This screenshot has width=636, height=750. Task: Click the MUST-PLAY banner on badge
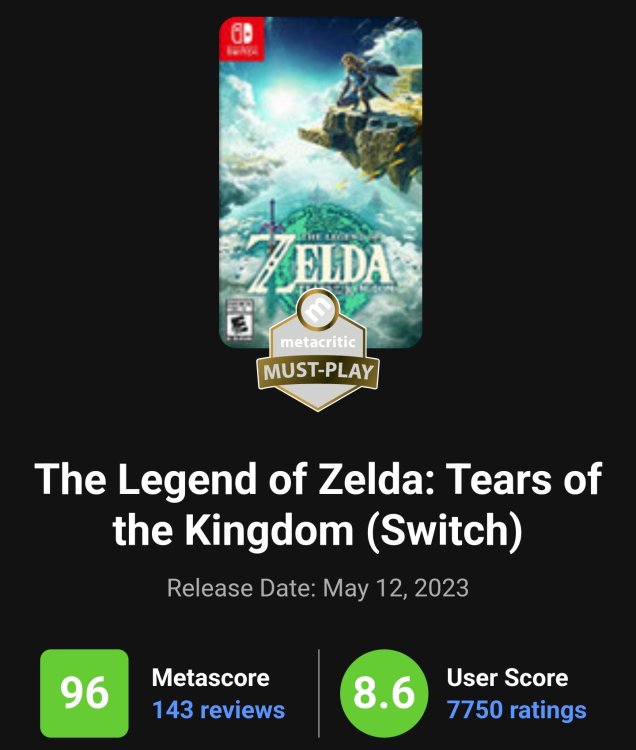click(318, 372)
